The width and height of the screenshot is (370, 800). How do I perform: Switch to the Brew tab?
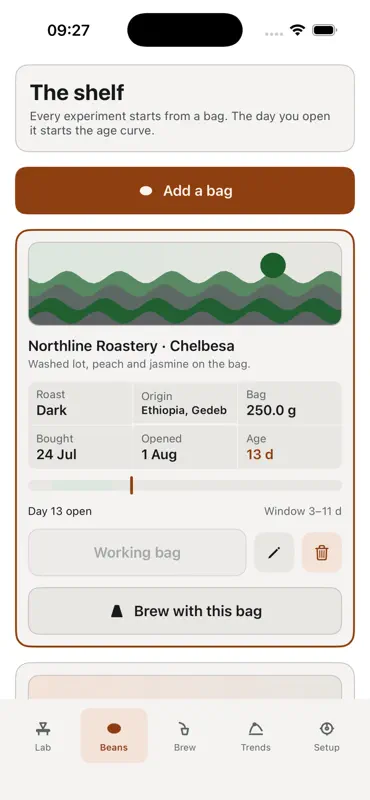coord(185,736)
